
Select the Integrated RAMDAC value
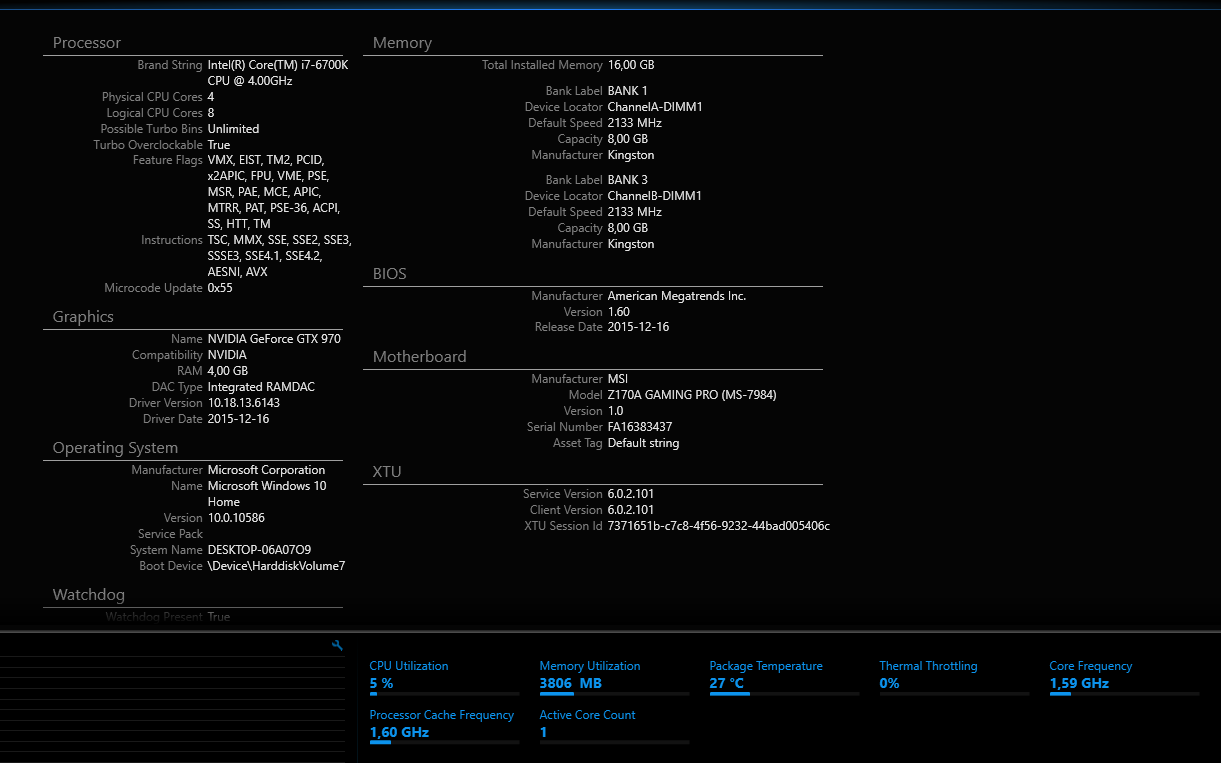tap(261, 387)
